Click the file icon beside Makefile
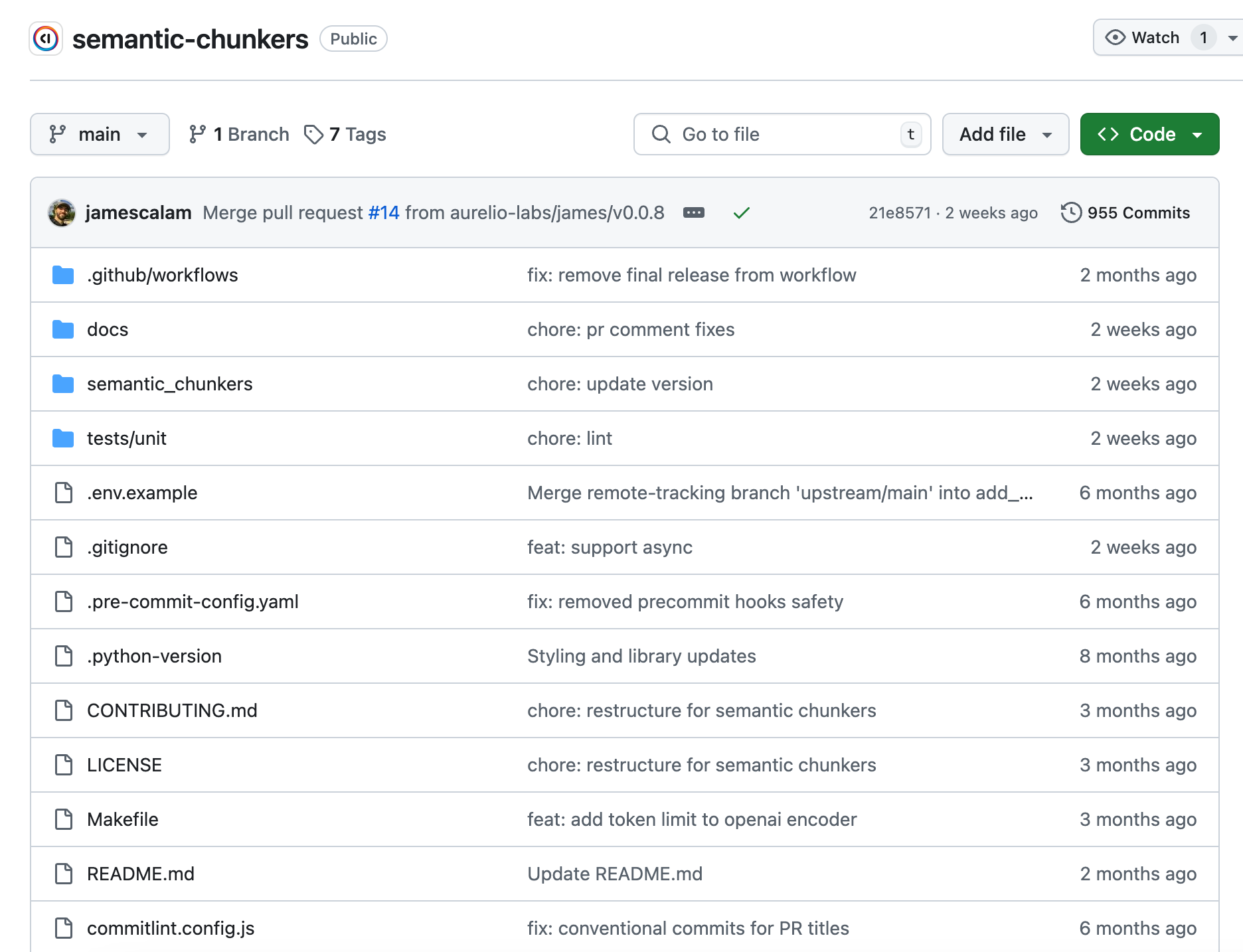Image resolution: width=1243 pixels, height=952 pixels. point(64,819)
